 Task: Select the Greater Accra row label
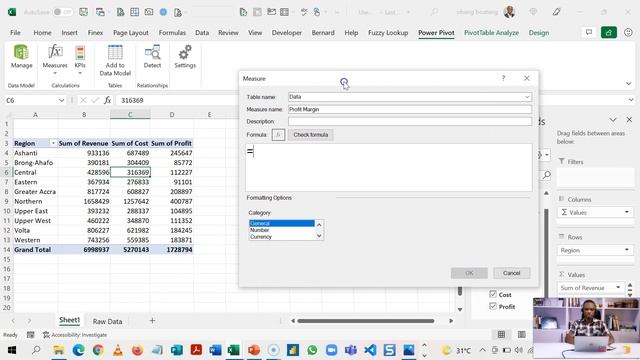35,191
